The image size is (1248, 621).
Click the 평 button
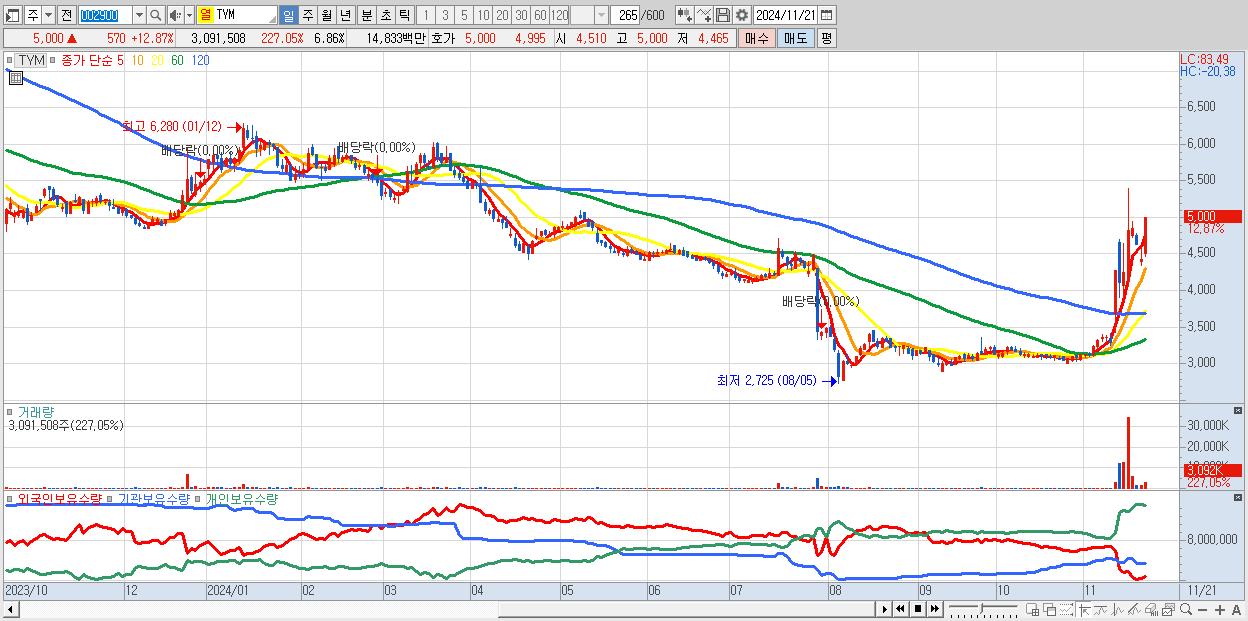tap(826, 38)
